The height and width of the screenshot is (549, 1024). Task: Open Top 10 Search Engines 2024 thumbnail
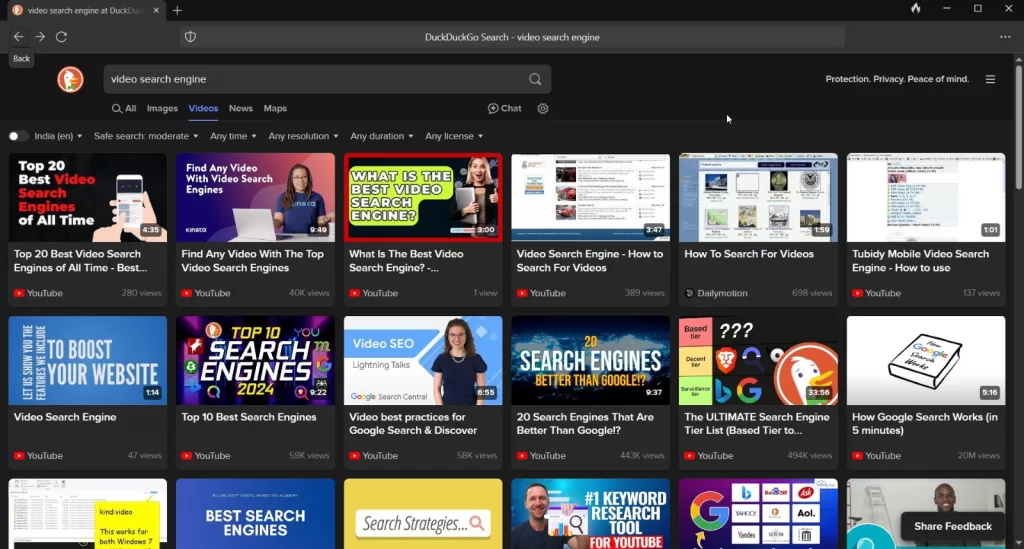[255, 360]
